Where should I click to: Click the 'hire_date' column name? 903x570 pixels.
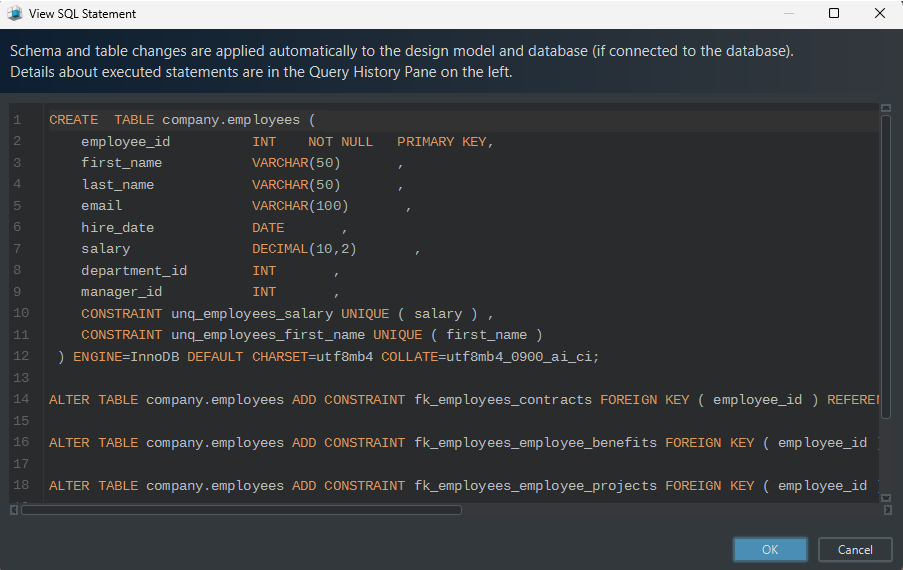tap(117, 228)
